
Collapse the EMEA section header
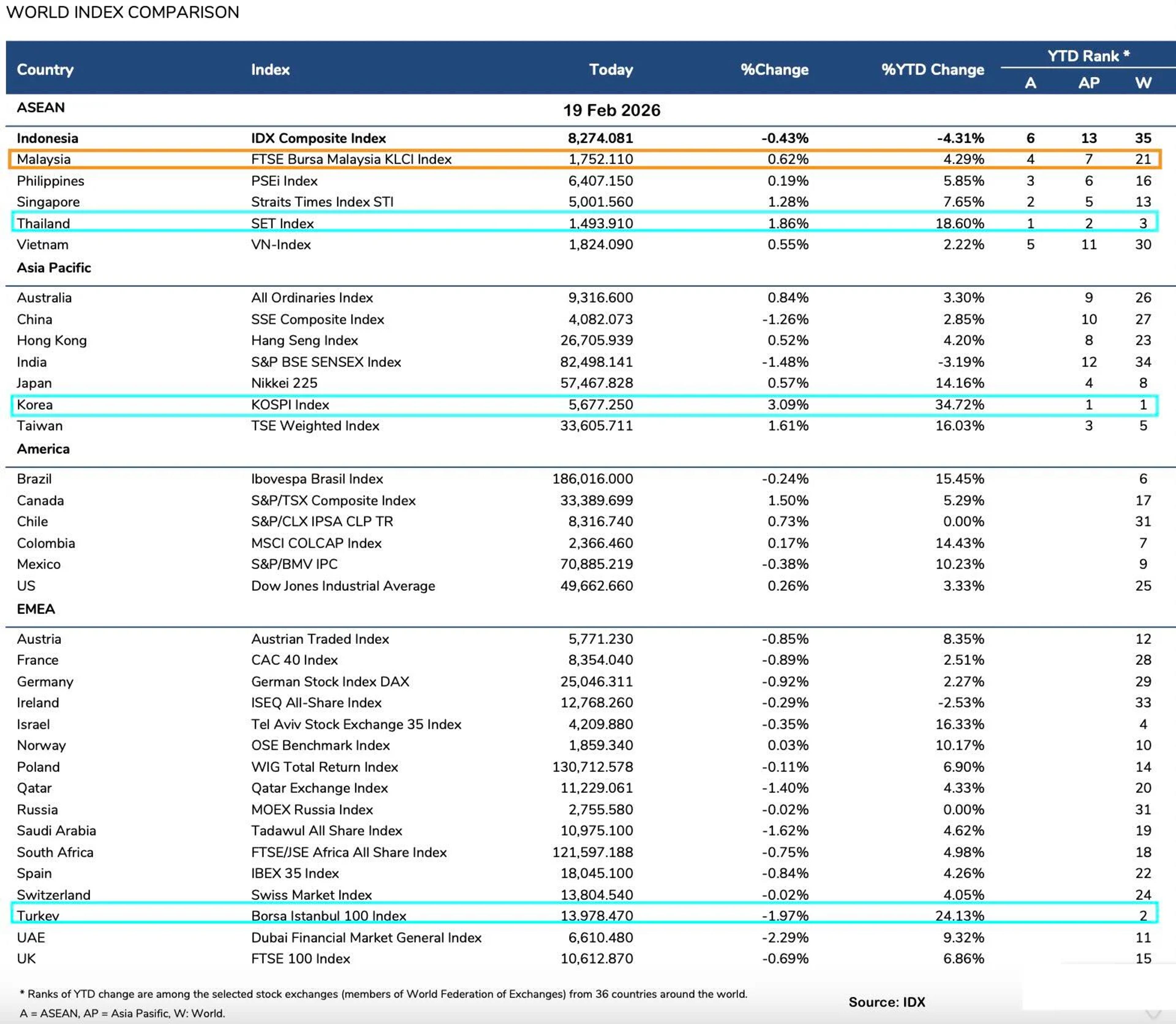[36, 609]
